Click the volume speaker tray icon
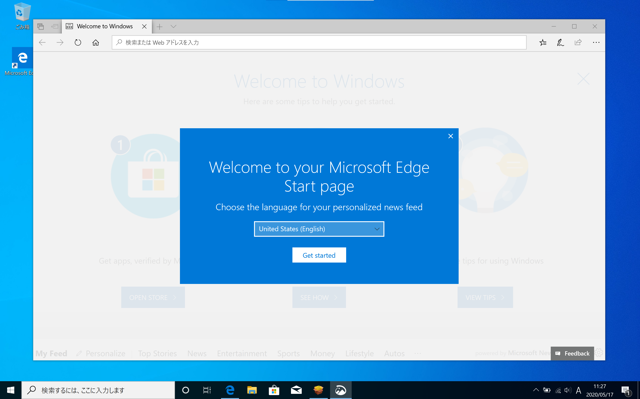The width and height of the screenshot is (640, 399). (568, 390)
